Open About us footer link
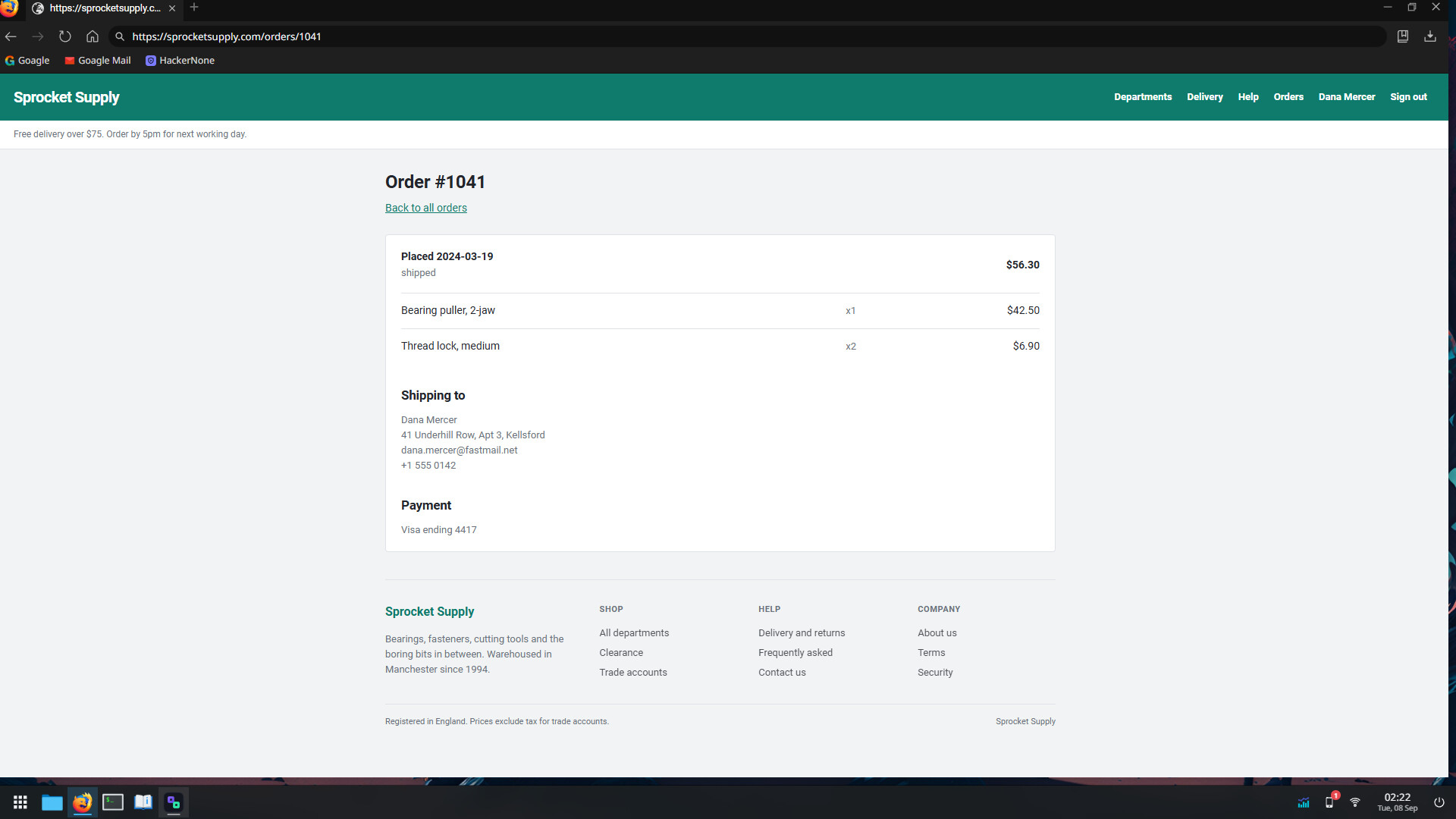The height and width of the screenshot is (819, 1456). point(937,633)
